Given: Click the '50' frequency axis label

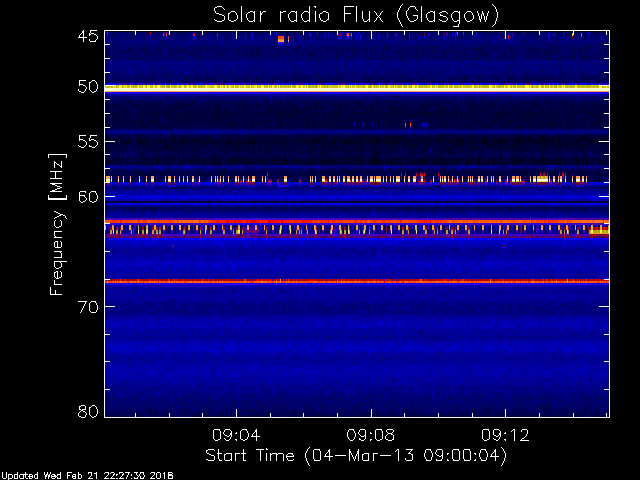Looking at the screenshot, I should tap(88, 87).
